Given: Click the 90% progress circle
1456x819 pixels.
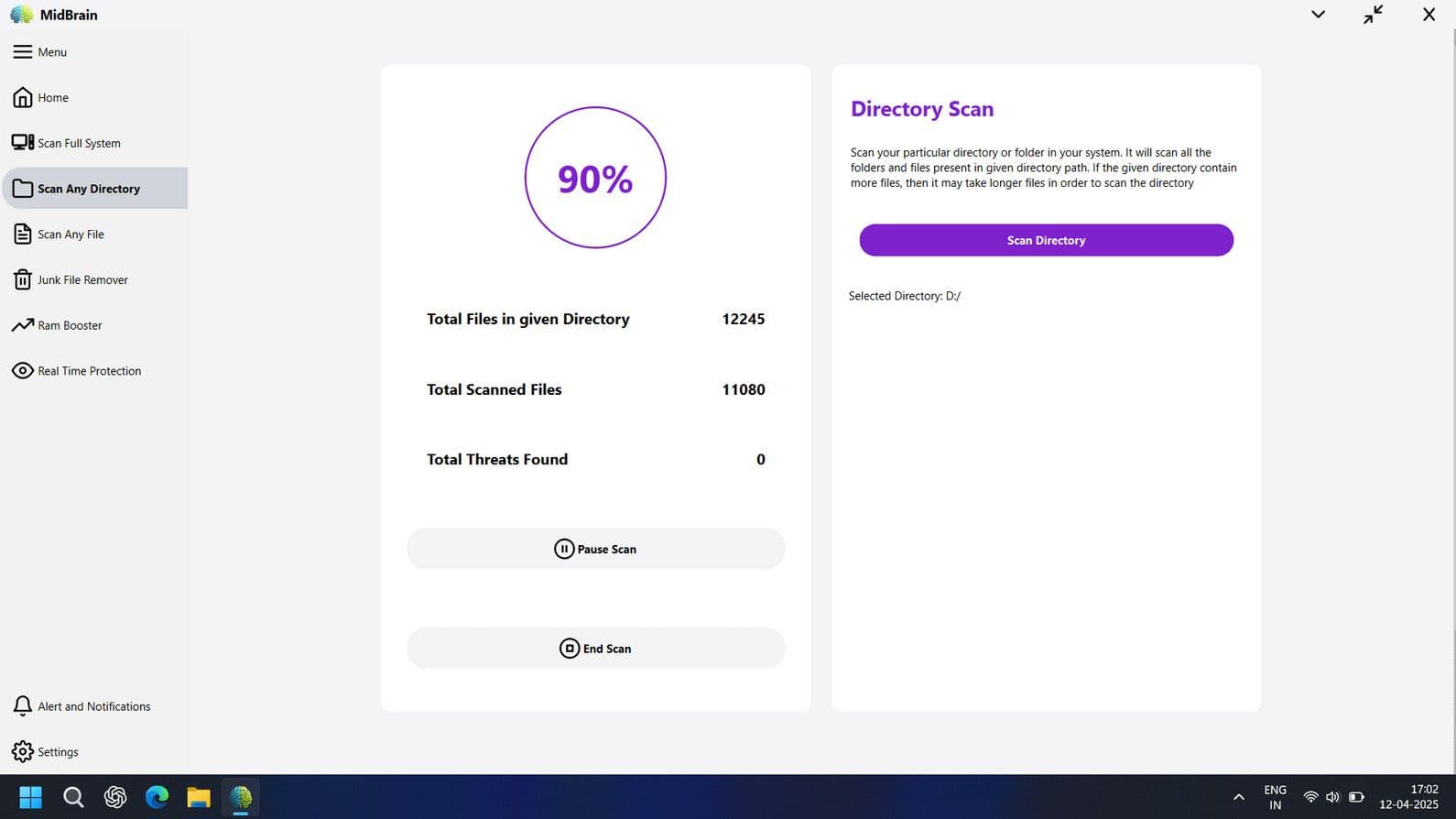Looking at the screenshot, I should (x=595, y=178).
